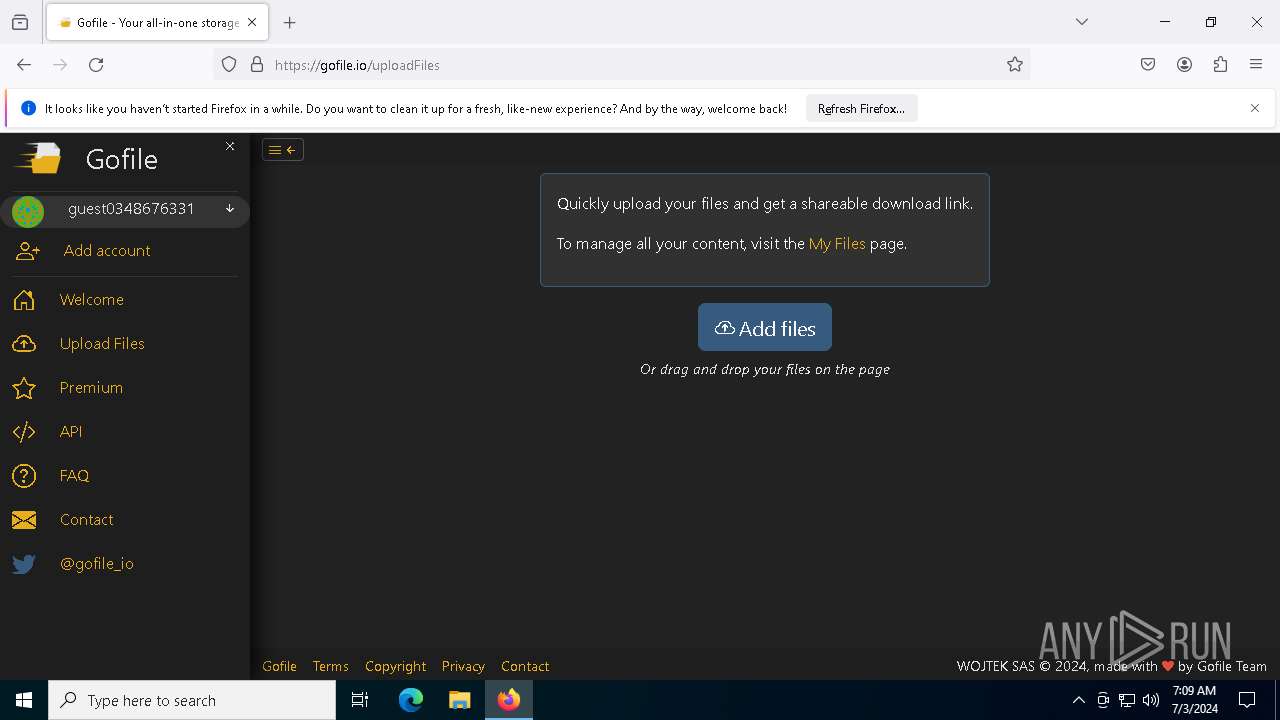Open the FAQ page
This screenshot has width=1280, height=720.
pos(74,476)
